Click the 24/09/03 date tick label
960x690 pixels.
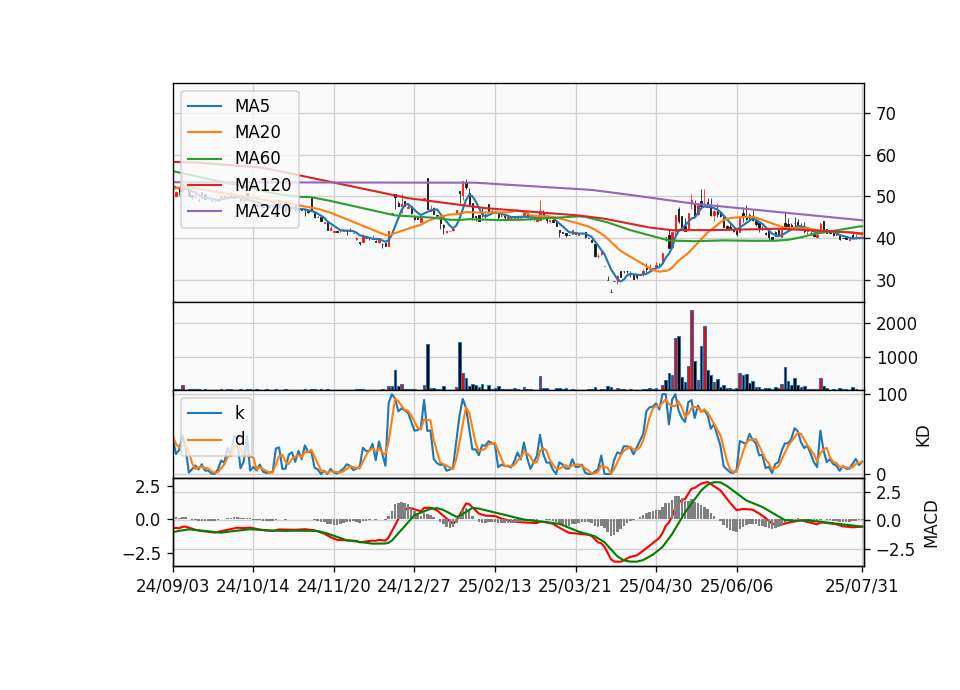click(x=173, y=586)
